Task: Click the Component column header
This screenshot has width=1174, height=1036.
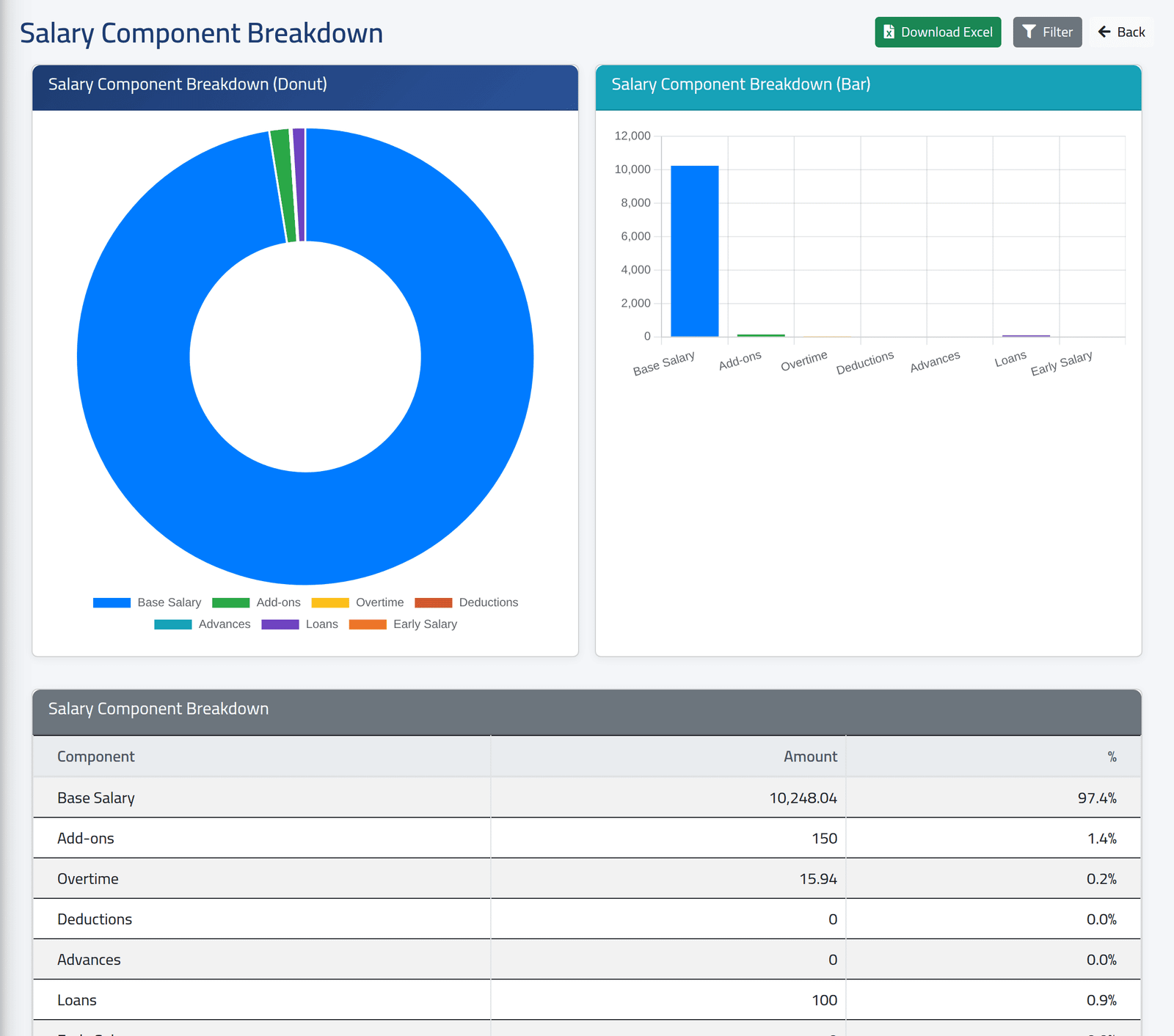Action: pyautogui.click(x=262, y=756)
